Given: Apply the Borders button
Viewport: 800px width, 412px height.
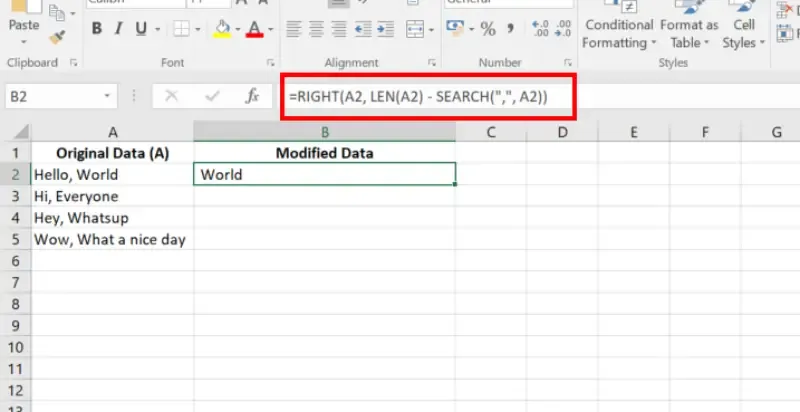Looking at the screenshot, I should click(181, 29).
